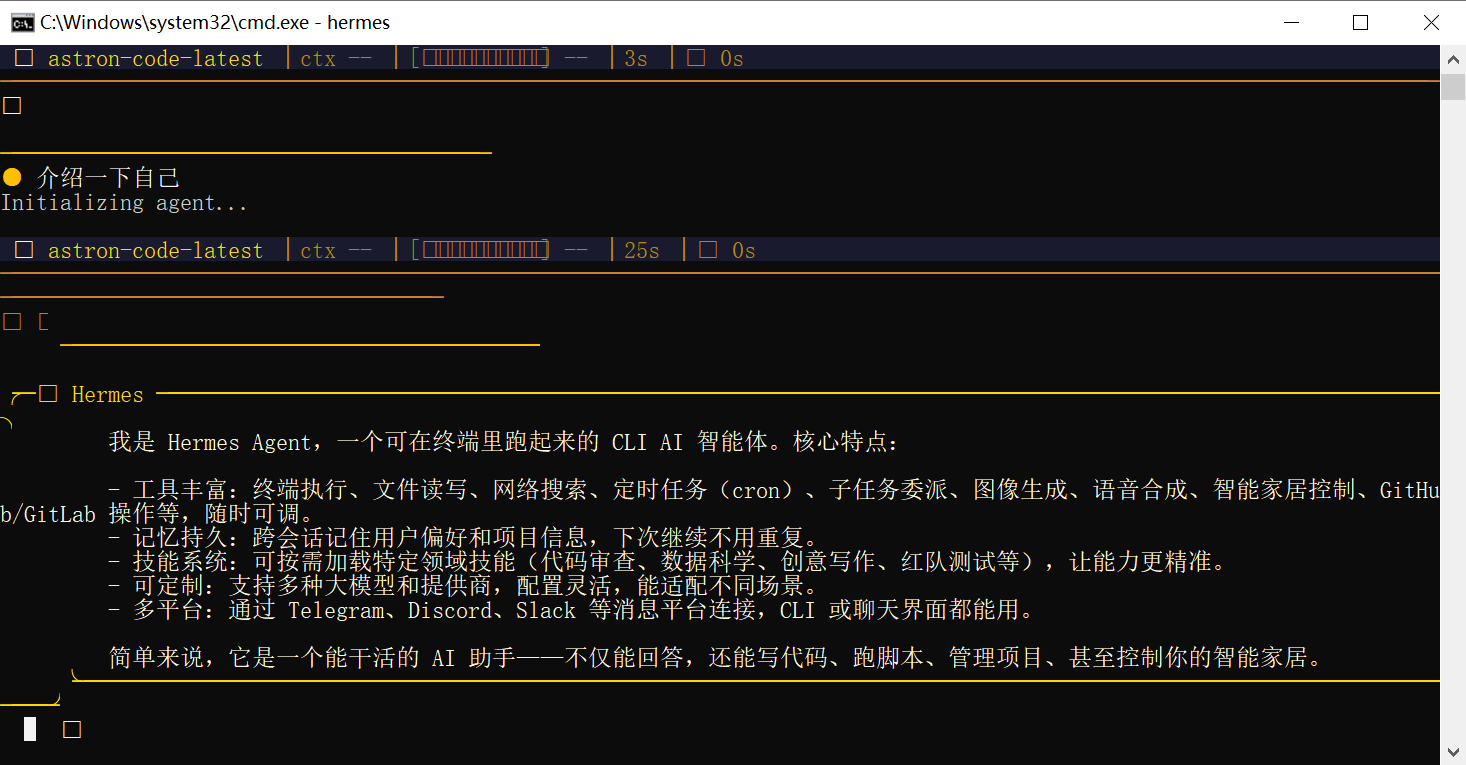Click the 'Hermes' response panel title
Viewport: 1466px width, 765px height.
tap(107, 395)
